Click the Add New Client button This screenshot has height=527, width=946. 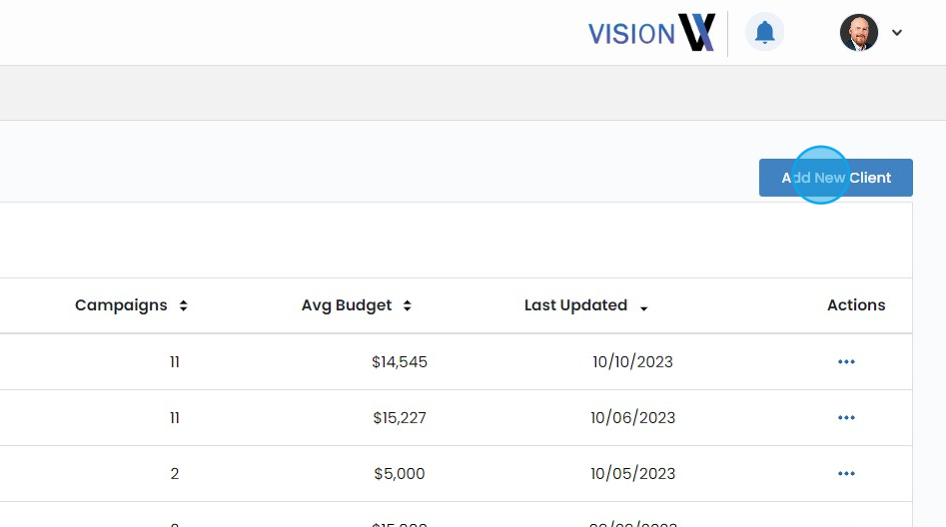click(835, 178)
